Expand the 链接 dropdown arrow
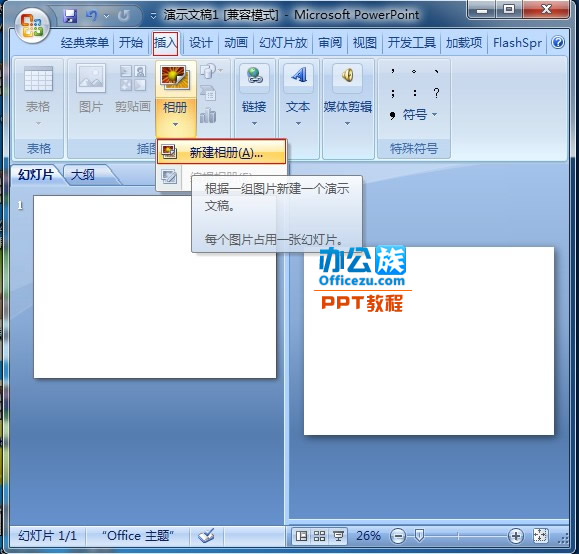This screenshot has height=554, width=579. (x=254, y=123)
